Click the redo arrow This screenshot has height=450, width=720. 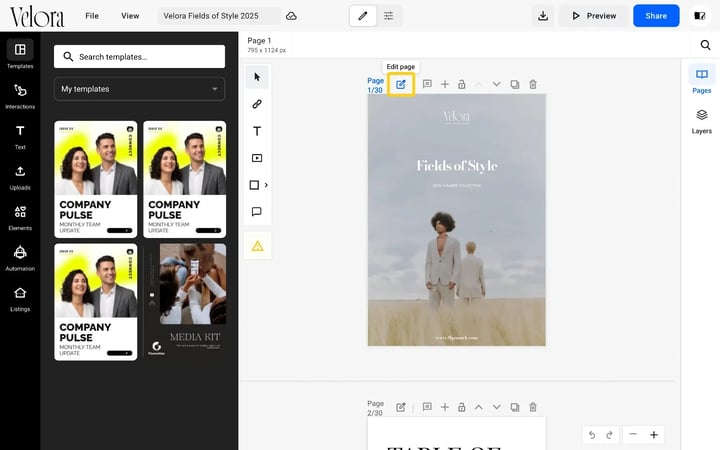pos(609,435)
